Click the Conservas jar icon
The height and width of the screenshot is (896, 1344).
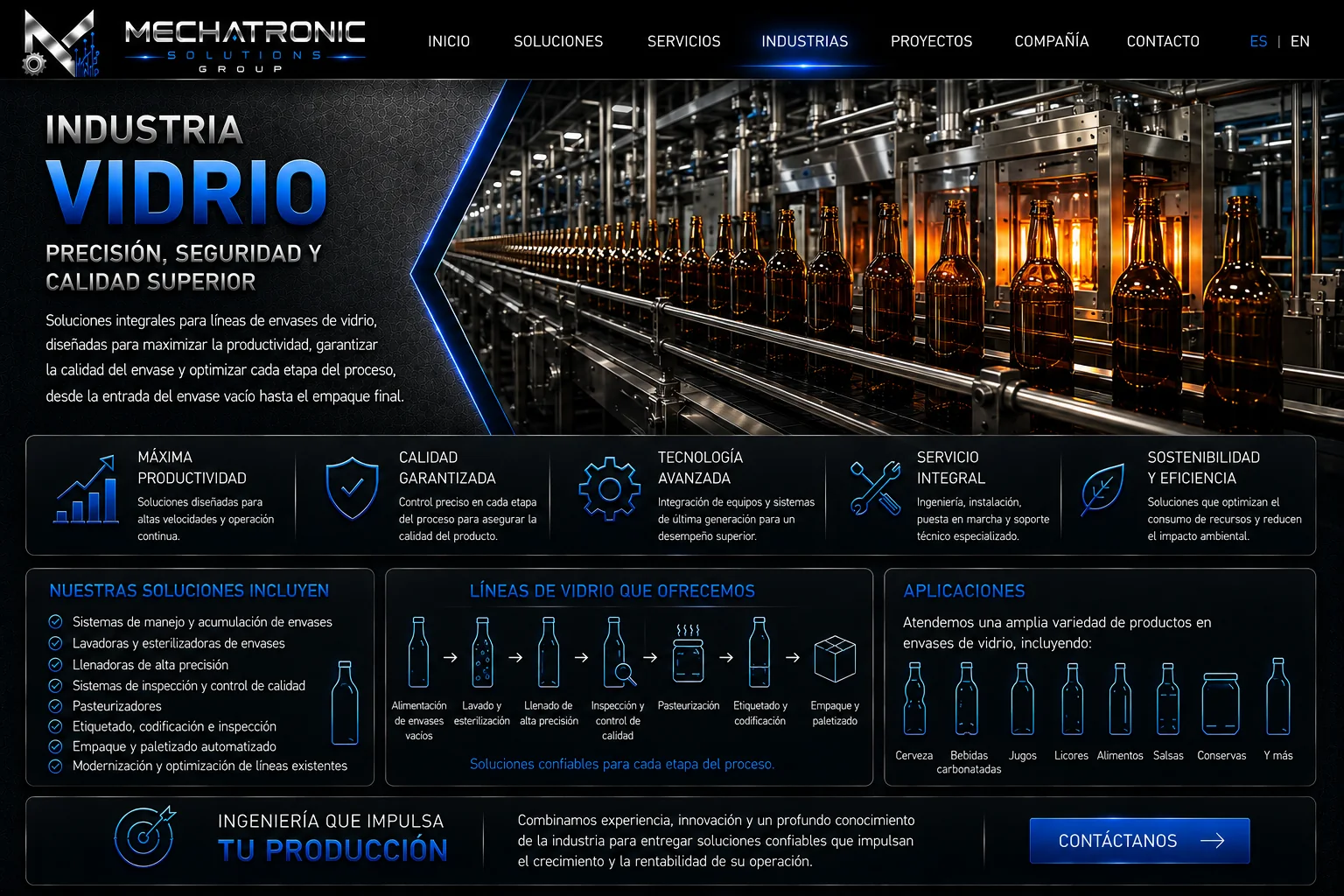click(x=1221, y=703)
